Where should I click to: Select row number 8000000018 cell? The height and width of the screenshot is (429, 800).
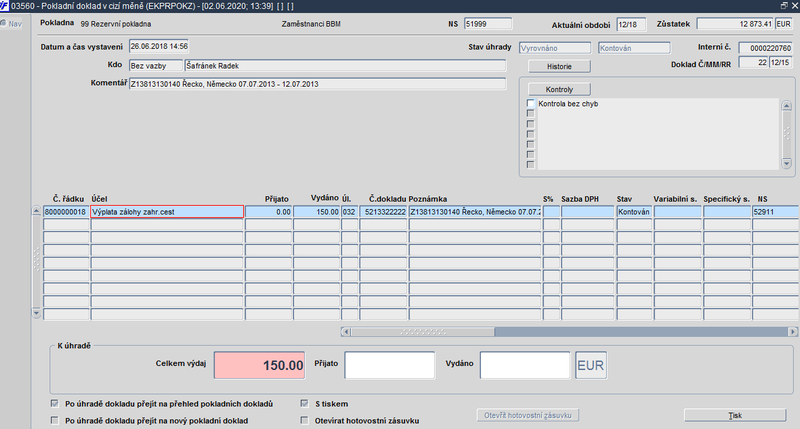coord(66,212)
